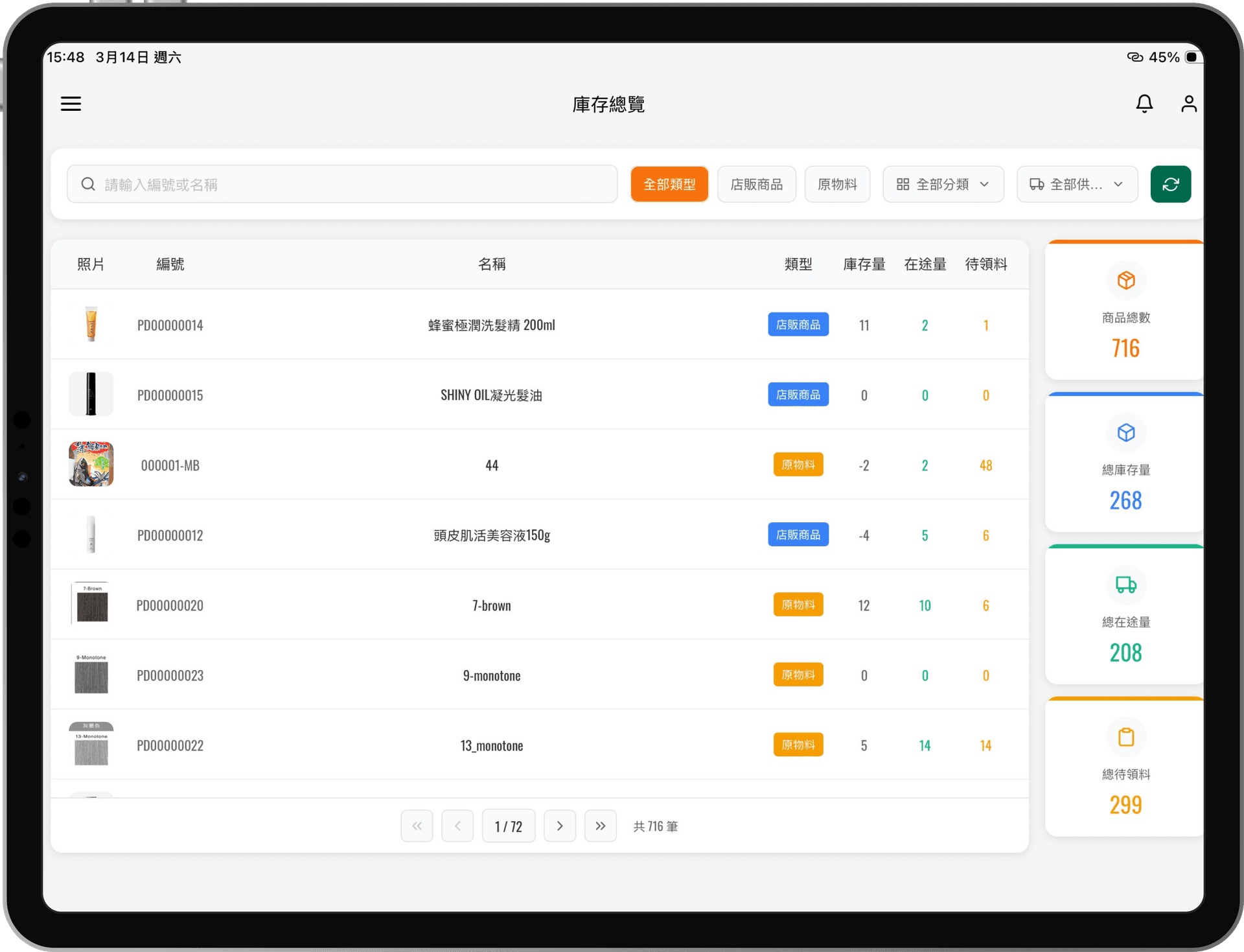Click the 總在途量 truck icon
Image resolution: width=1244 pixels, height=952 pixels.
(x=1125, y=584)
